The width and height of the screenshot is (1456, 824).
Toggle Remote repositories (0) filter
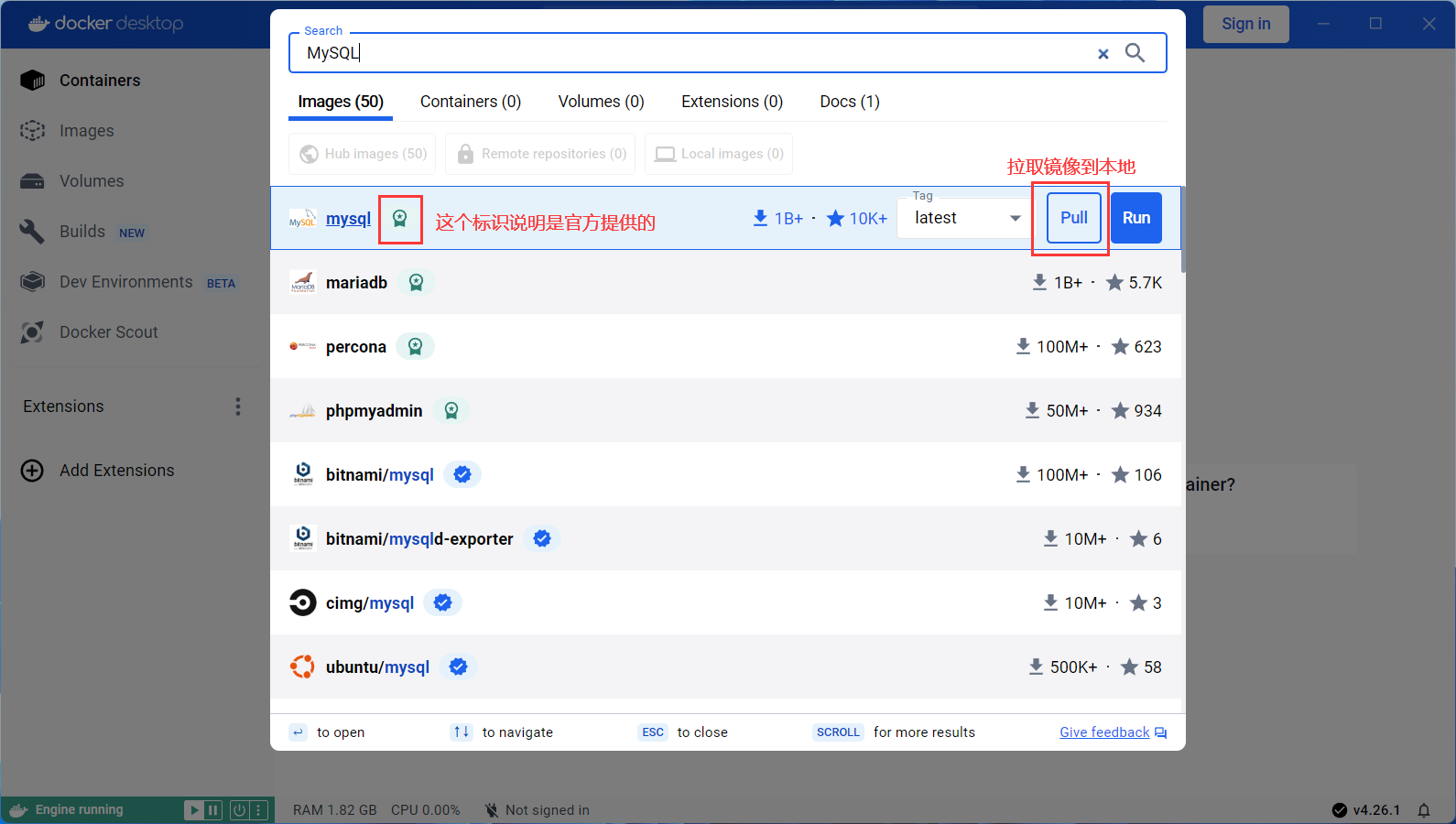(x=540, y=154)
